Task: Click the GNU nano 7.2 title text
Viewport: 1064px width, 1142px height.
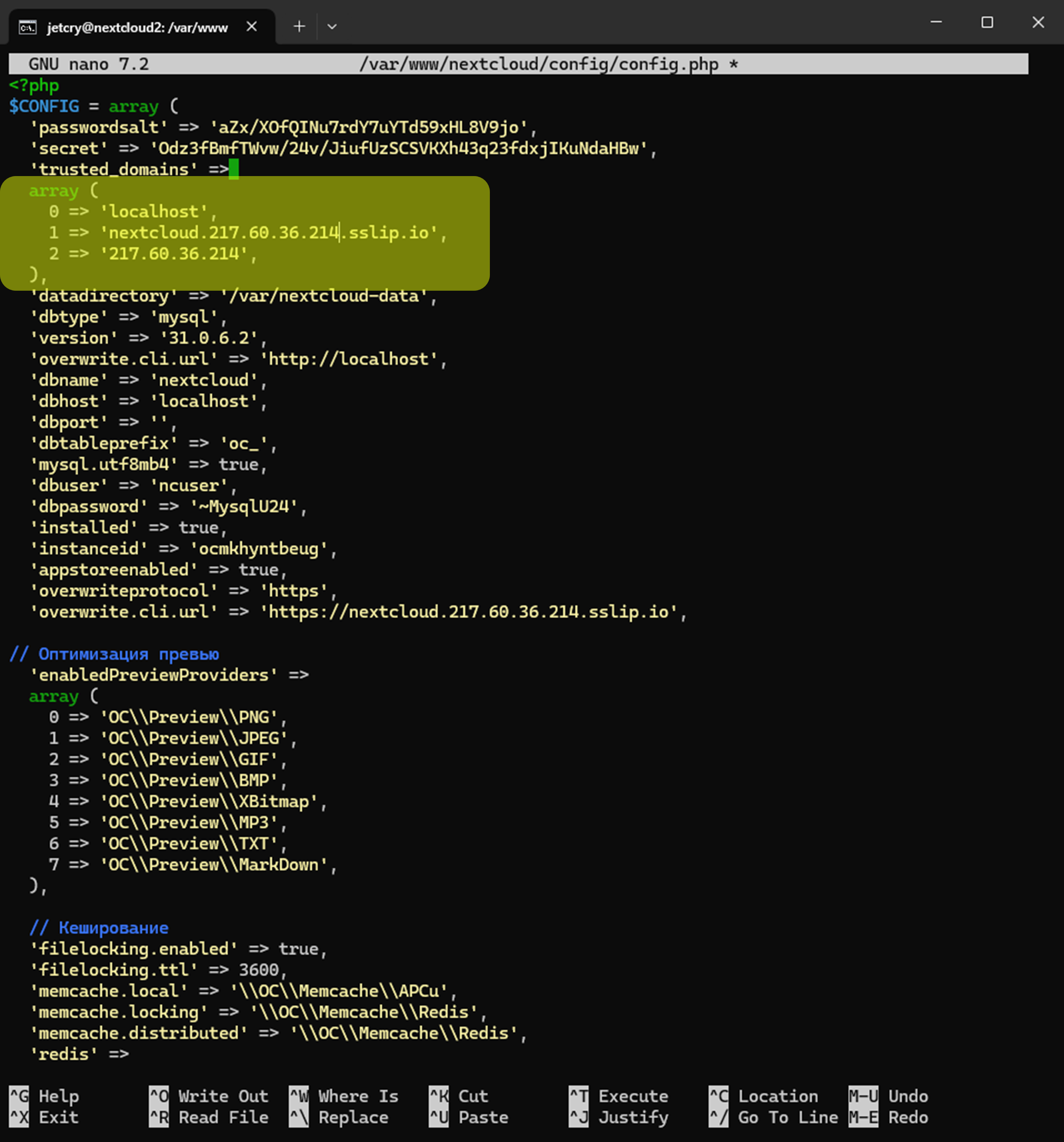Action: pos(88,64)
